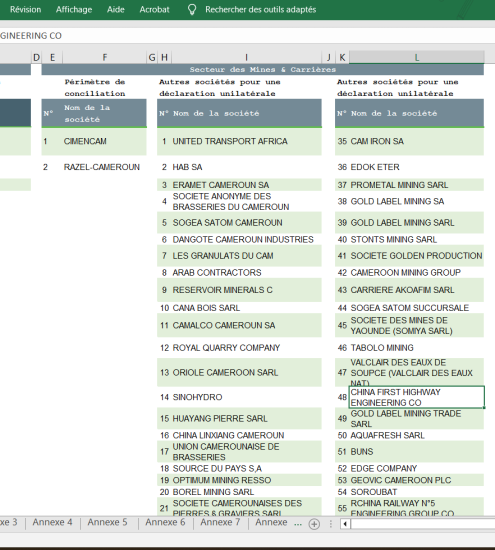Select cell AQUAFRESH SARL
The width and height of the screenshot is (495, 550).
pos(417,435)
